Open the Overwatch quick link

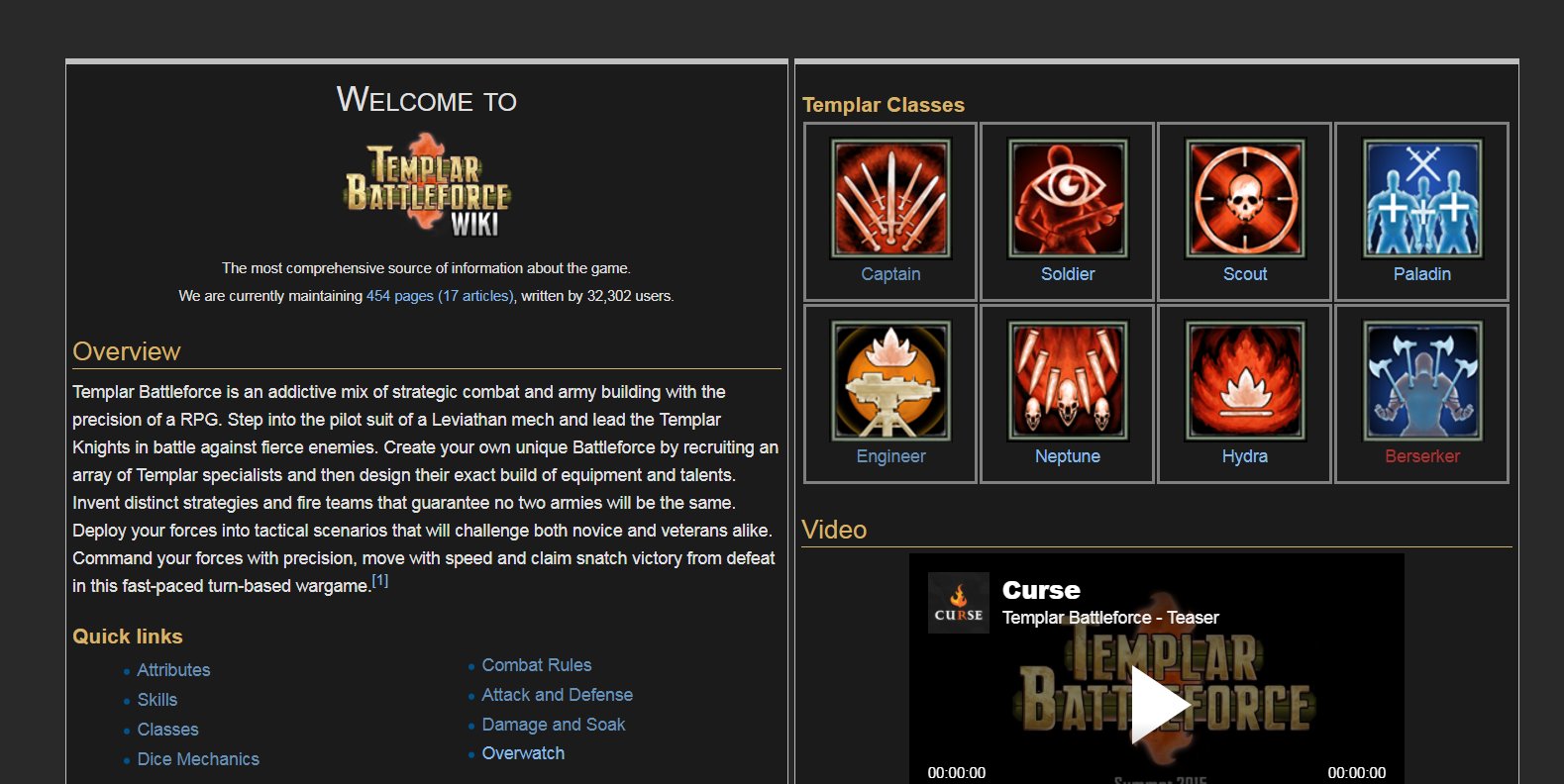tap(523, 753)
